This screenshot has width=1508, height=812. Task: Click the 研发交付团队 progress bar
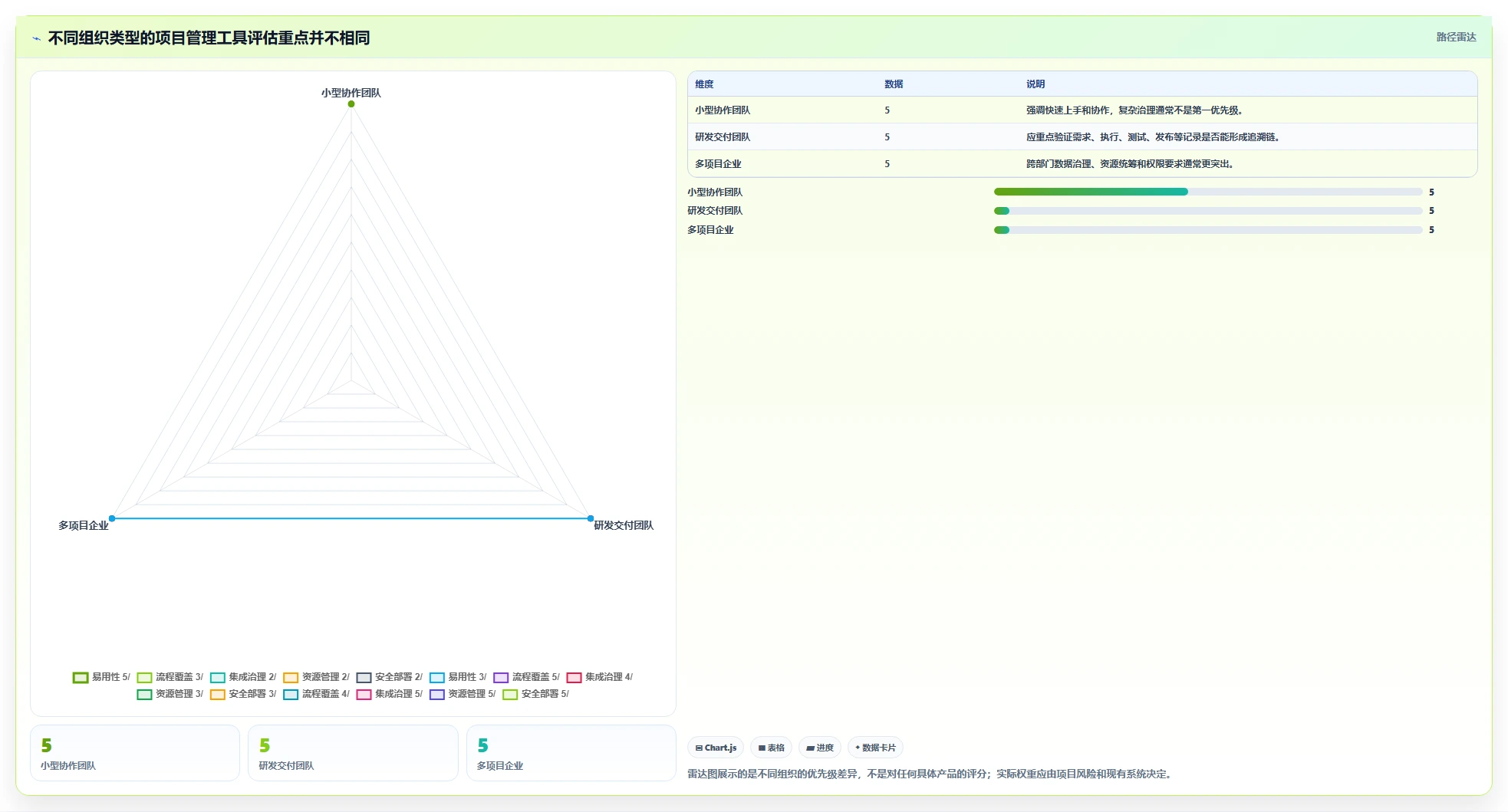point(1208,211)
